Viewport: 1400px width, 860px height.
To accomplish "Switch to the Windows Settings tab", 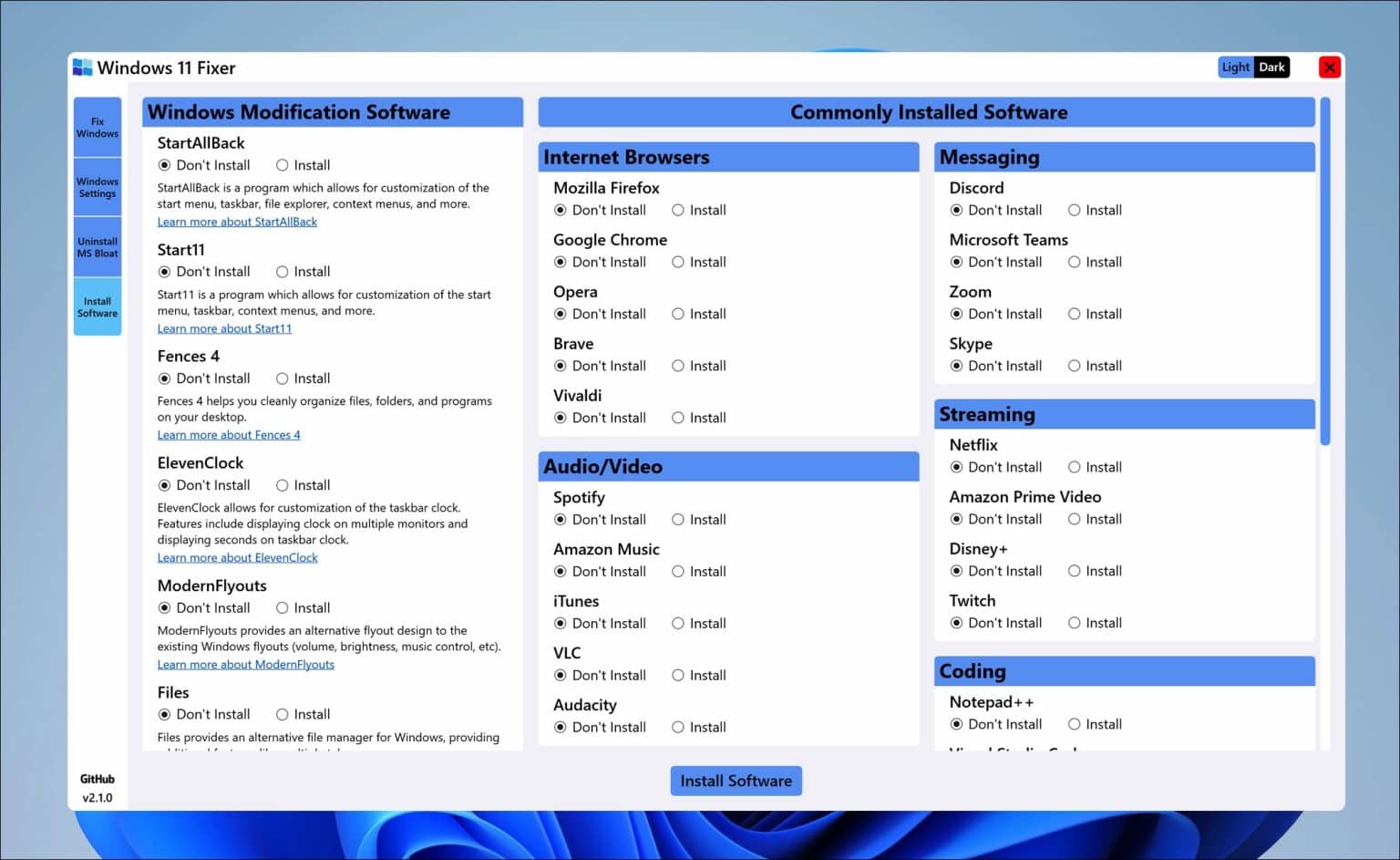I will [x=97, y=187].
